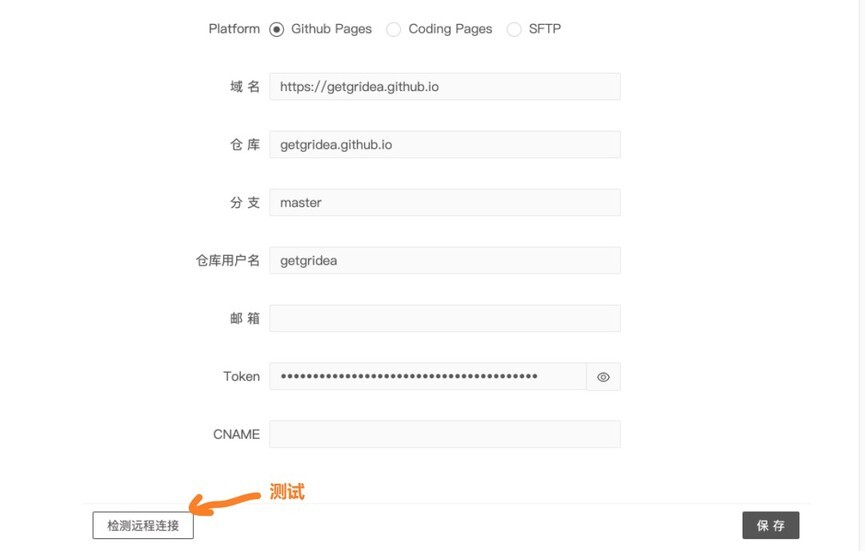This screenshot has height=551, width=865.
Task: Reveal the Token with the eye icon
Action: (x=604, y=377)
